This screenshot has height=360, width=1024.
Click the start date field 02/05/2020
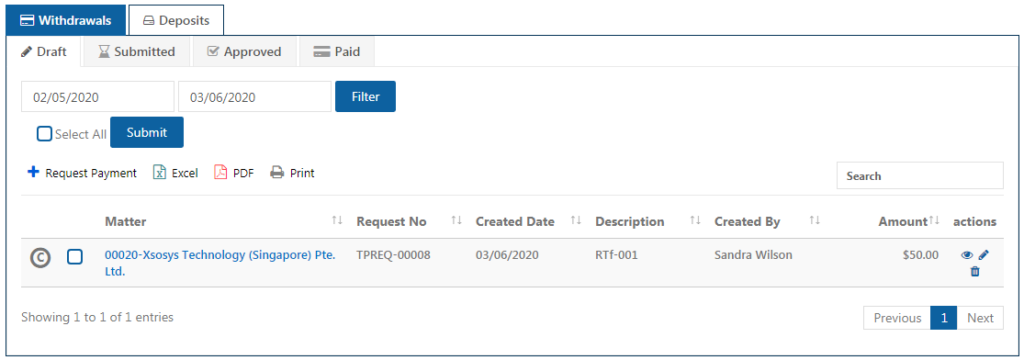[98, 97]
